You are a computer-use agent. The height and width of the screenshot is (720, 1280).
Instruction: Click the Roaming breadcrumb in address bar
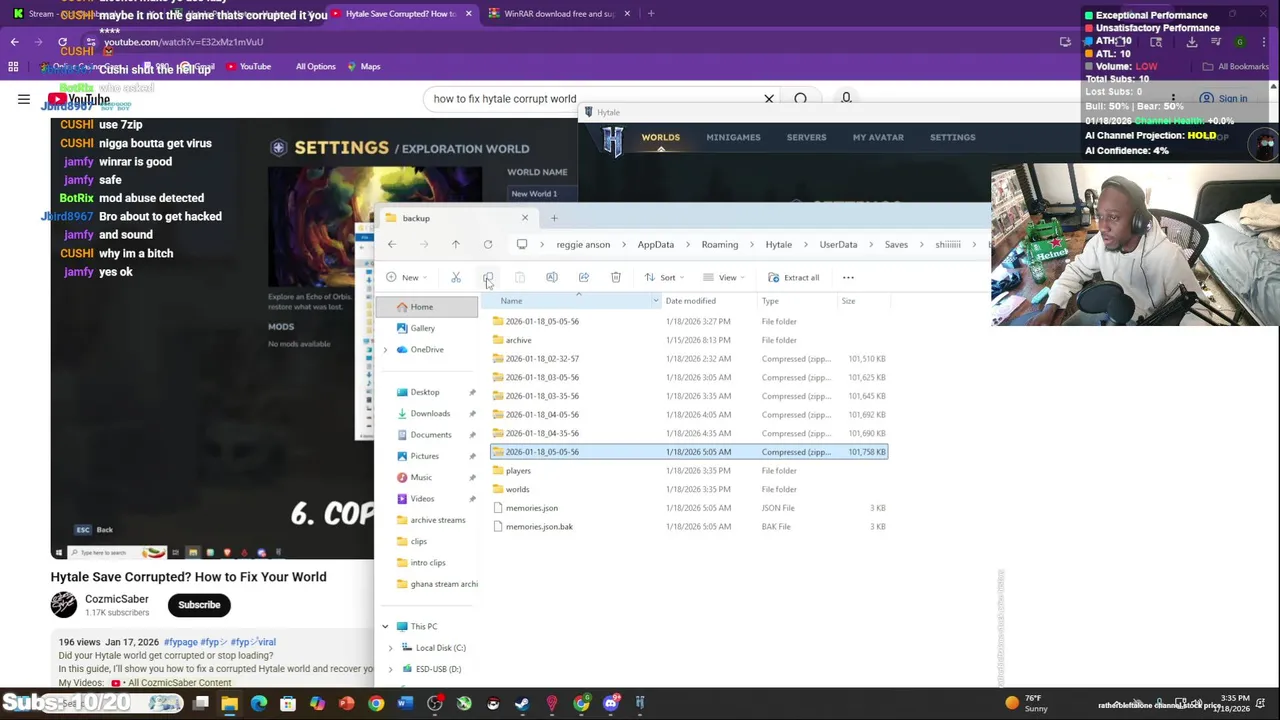[x=719, y=244]
